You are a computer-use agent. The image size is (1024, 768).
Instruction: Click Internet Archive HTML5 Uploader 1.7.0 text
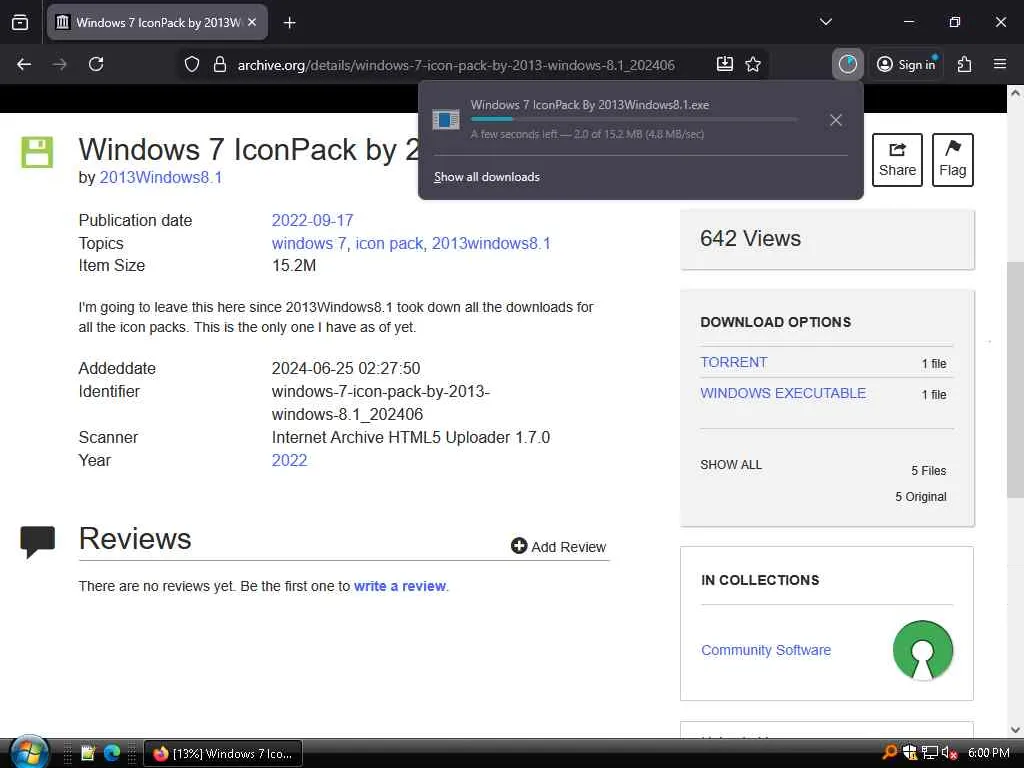click(x=411, y=438)
